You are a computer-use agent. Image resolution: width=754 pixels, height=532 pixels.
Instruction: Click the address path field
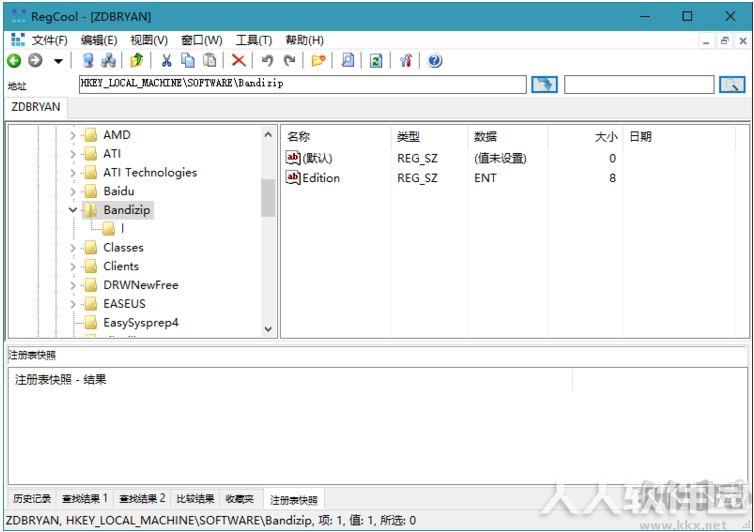[302, 84]
